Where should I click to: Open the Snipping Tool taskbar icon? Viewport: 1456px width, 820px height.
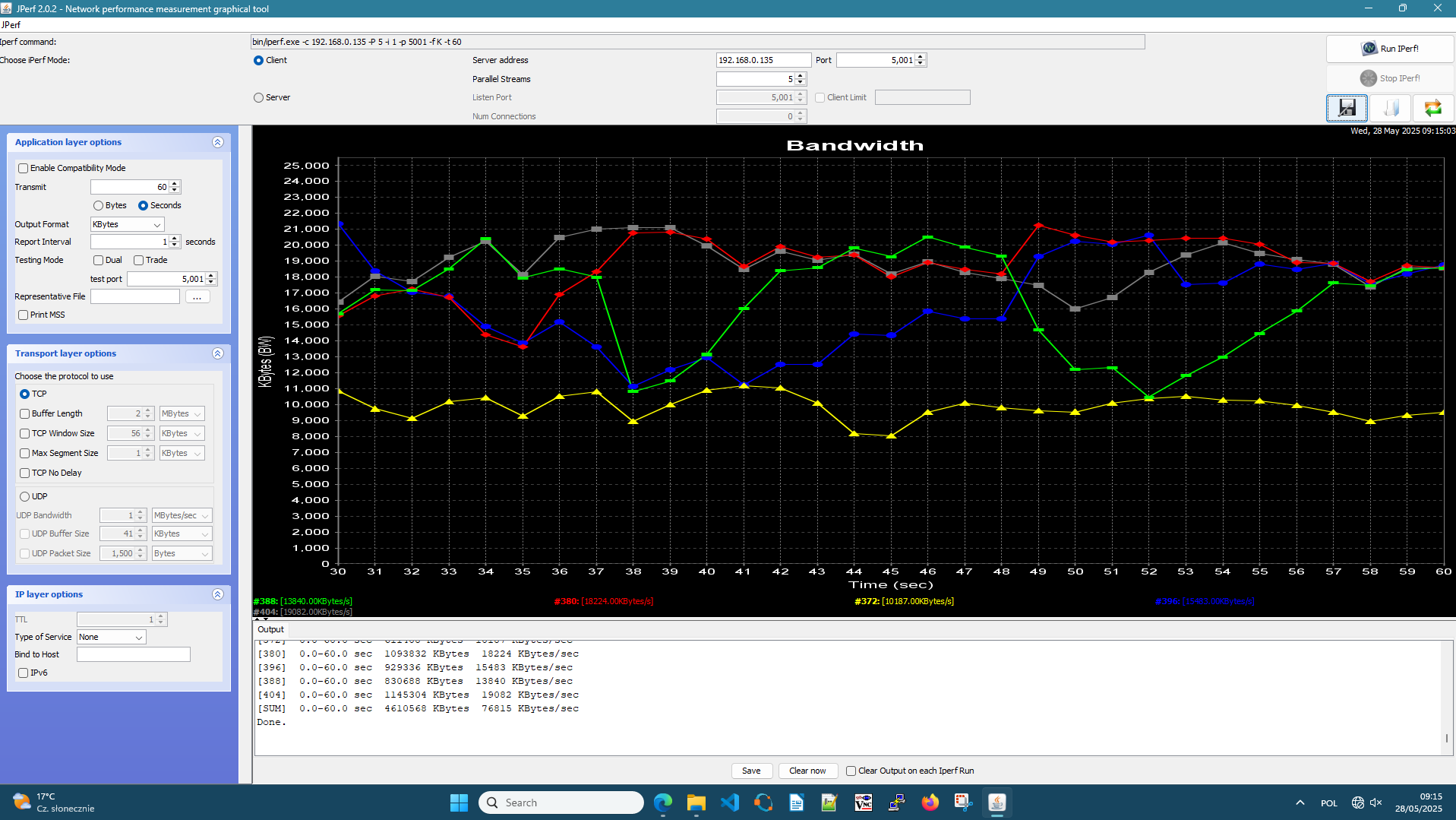964,803
